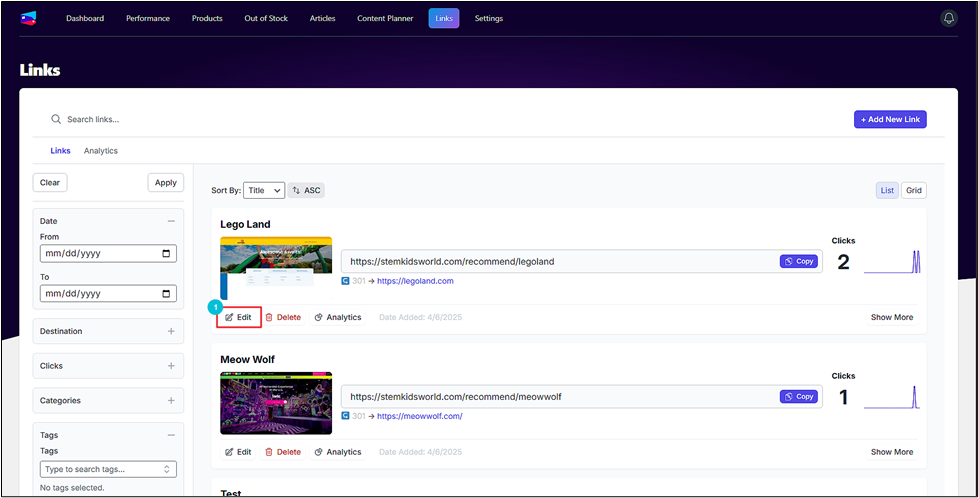Click the sort direction arrows icon beside ASC
Screen dimensions: 979x498
pyautogui.click(x=297, y=190)
